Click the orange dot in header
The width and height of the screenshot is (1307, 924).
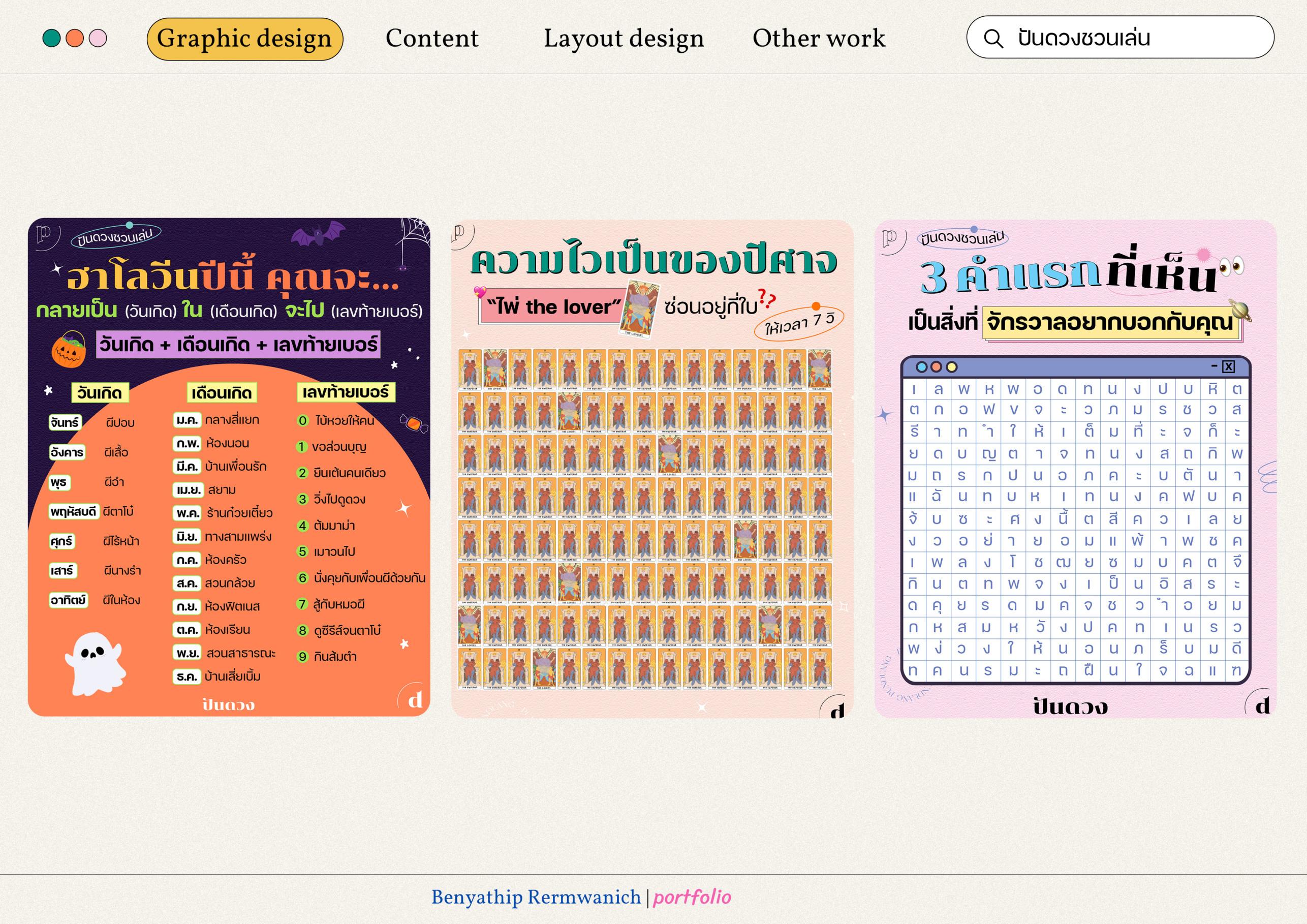click(75, 38)
